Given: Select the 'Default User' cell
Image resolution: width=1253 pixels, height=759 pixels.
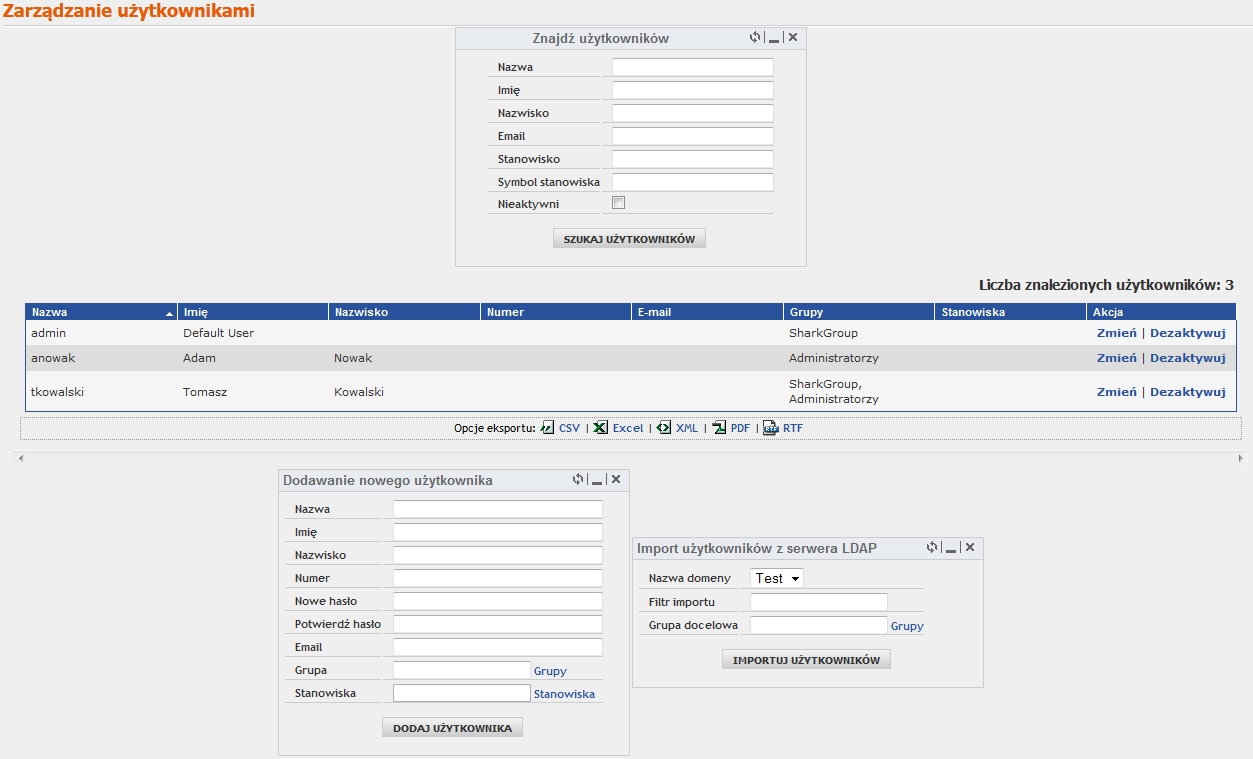Looking at the screenshot, I should (253, 333).
